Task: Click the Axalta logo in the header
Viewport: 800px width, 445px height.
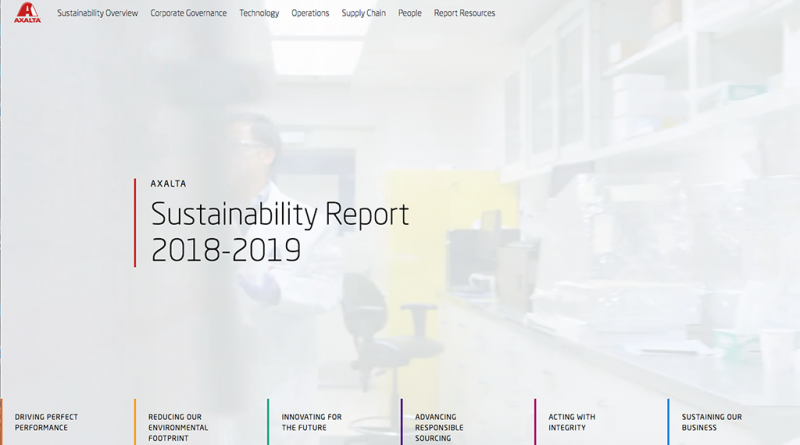Action: (28, 13)
